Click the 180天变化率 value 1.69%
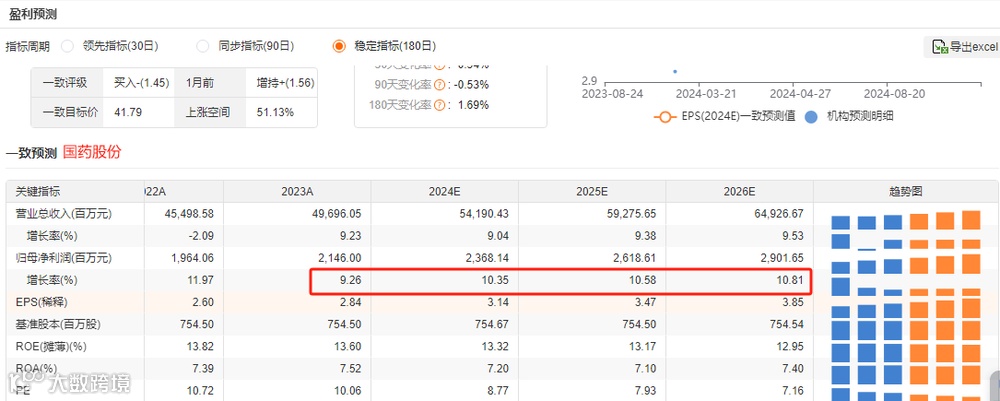 click(x=473, y=105)
